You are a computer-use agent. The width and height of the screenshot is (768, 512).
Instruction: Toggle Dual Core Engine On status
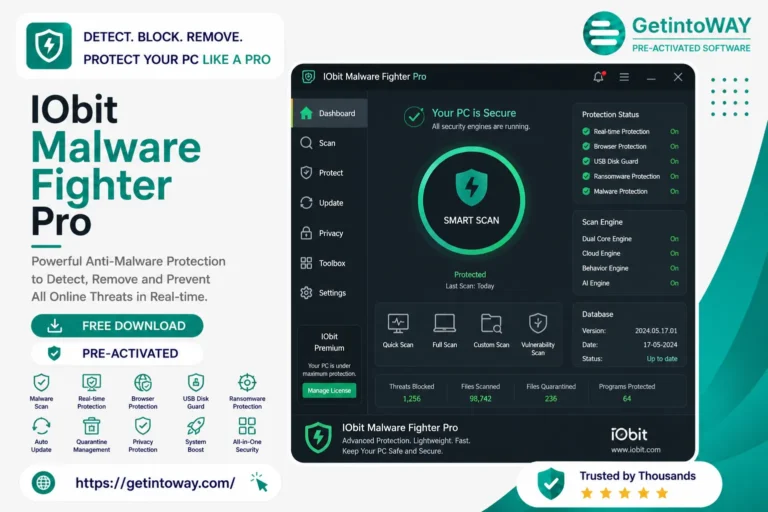click(674, 239)
